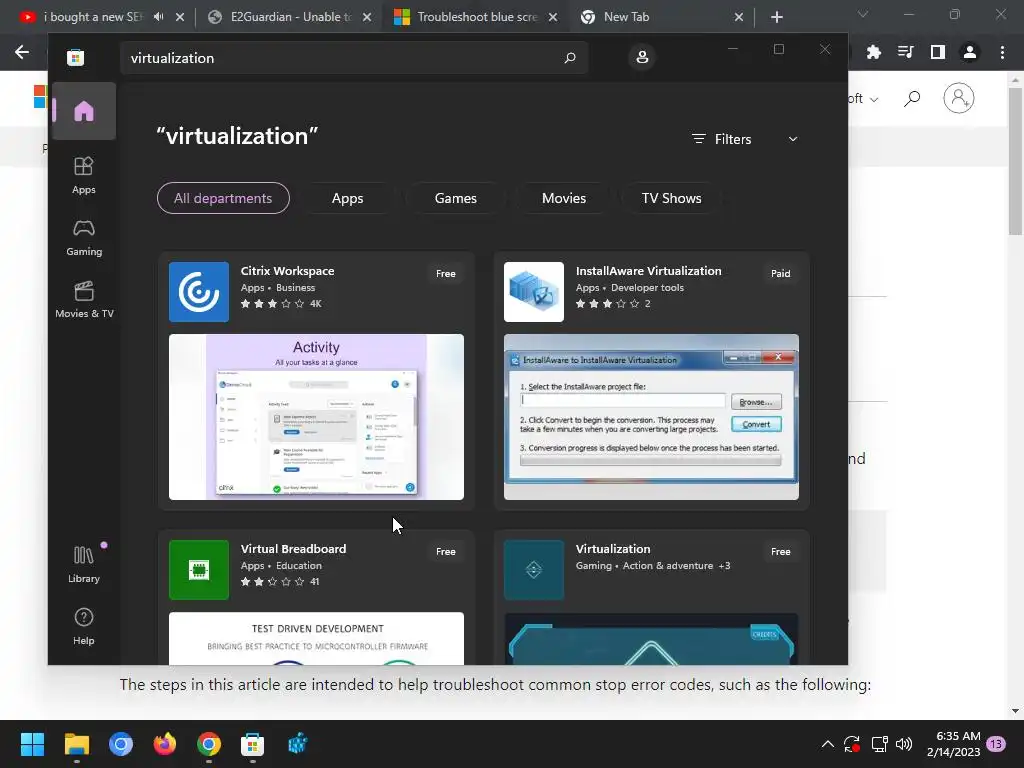The height and width of the screenshot is (768, 1024).
Task: Toggle Chrome side panel icon
Action: coord(937,52)
